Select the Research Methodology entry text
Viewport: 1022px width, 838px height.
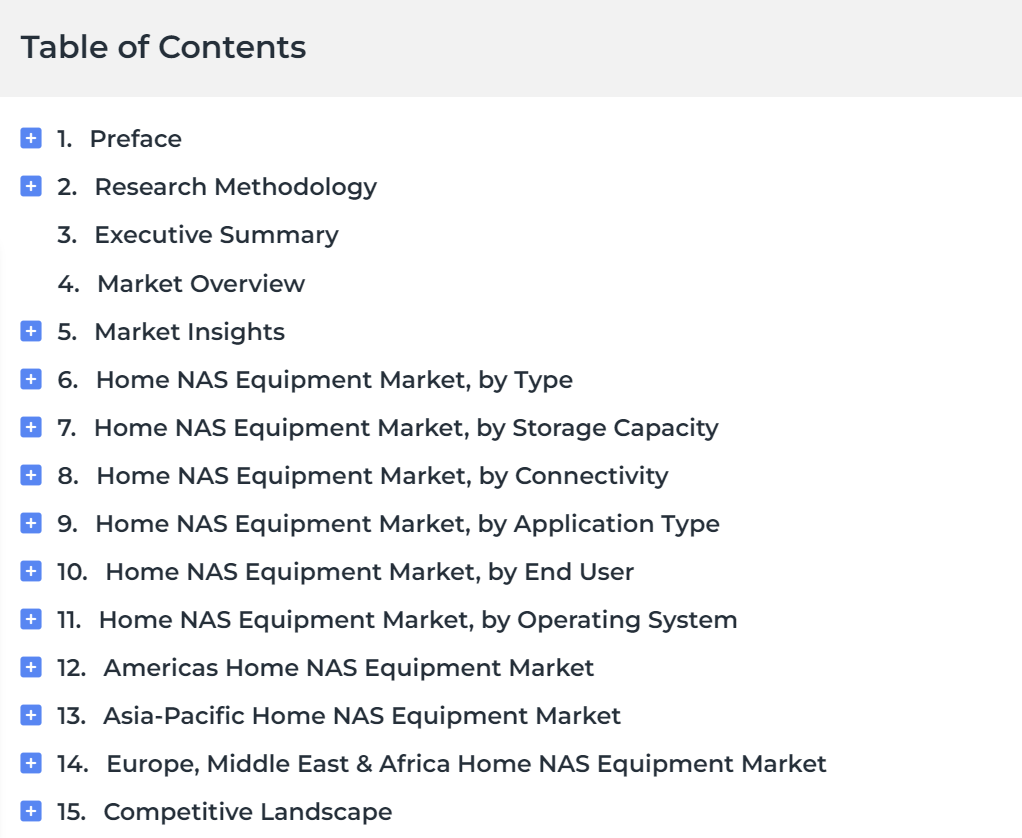pos(236,188)
